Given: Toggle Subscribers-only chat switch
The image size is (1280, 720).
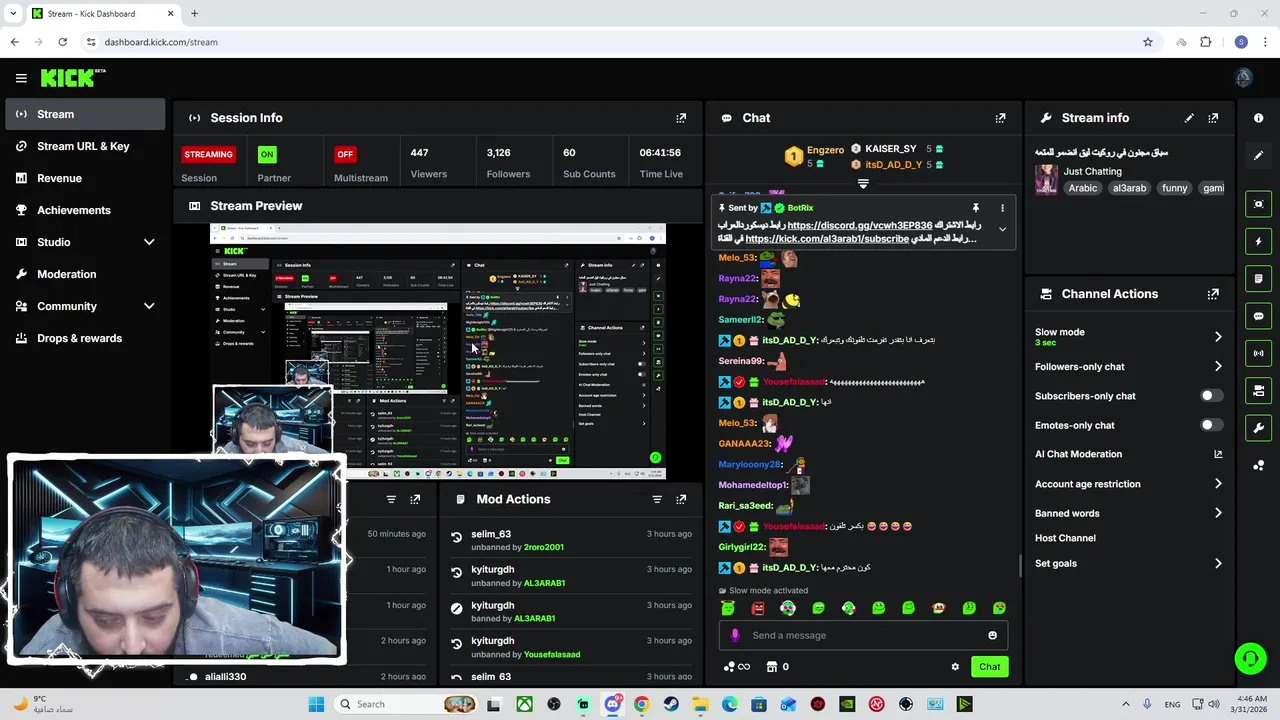Looking at the screenshot, I should [x=1211, y=396].
